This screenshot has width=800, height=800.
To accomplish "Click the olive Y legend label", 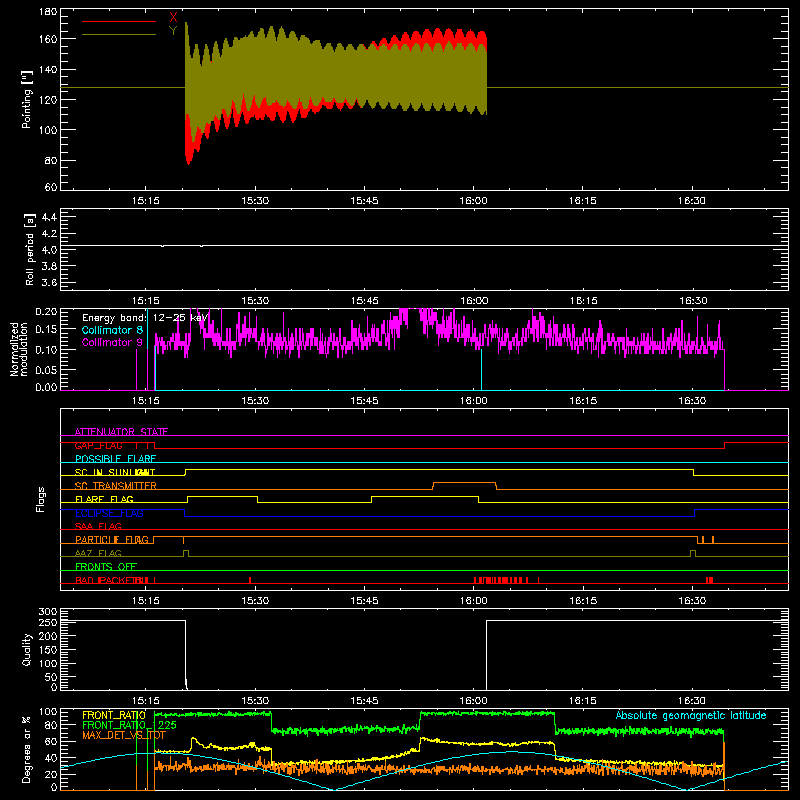I will pyautogui.click(x=173, y=31).
